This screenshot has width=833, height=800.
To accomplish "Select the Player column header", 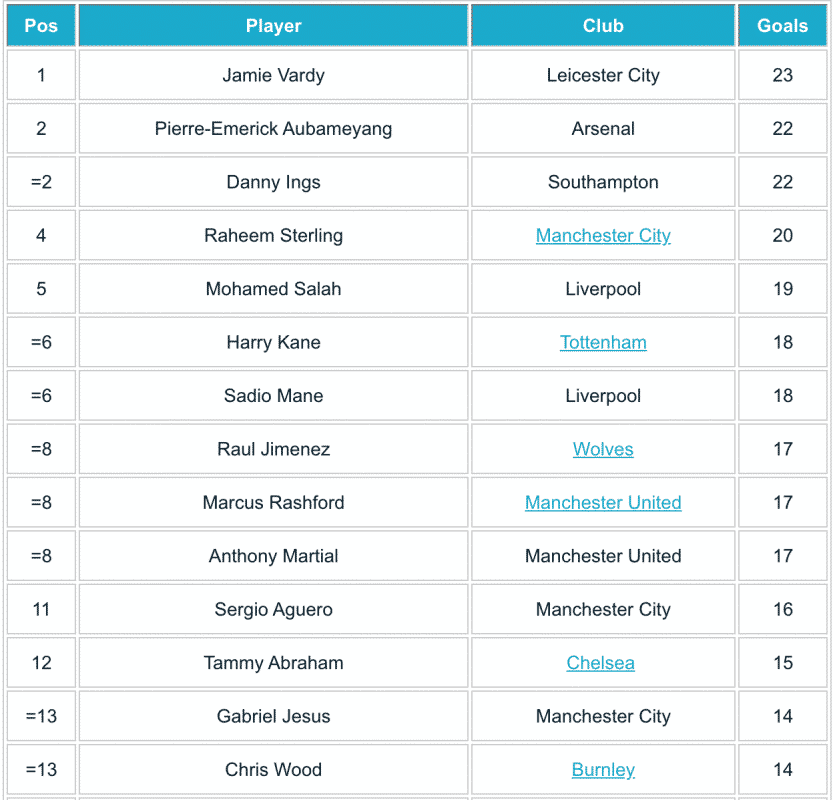I will pos(273,26).
